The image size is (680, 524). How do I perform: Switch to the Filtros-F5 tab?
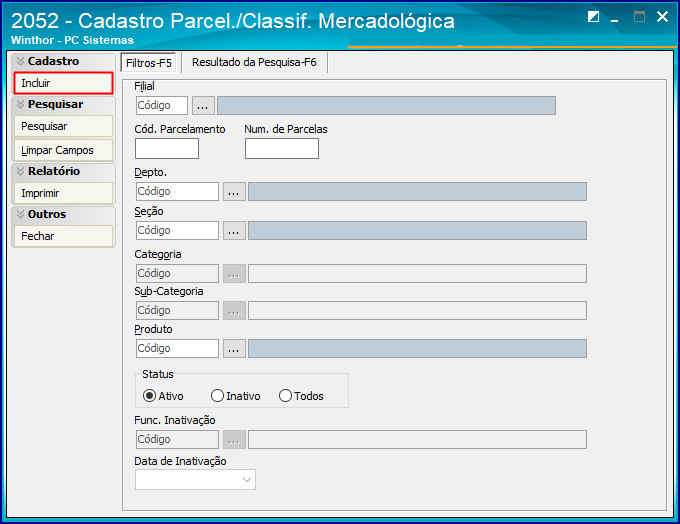point(148,63)
